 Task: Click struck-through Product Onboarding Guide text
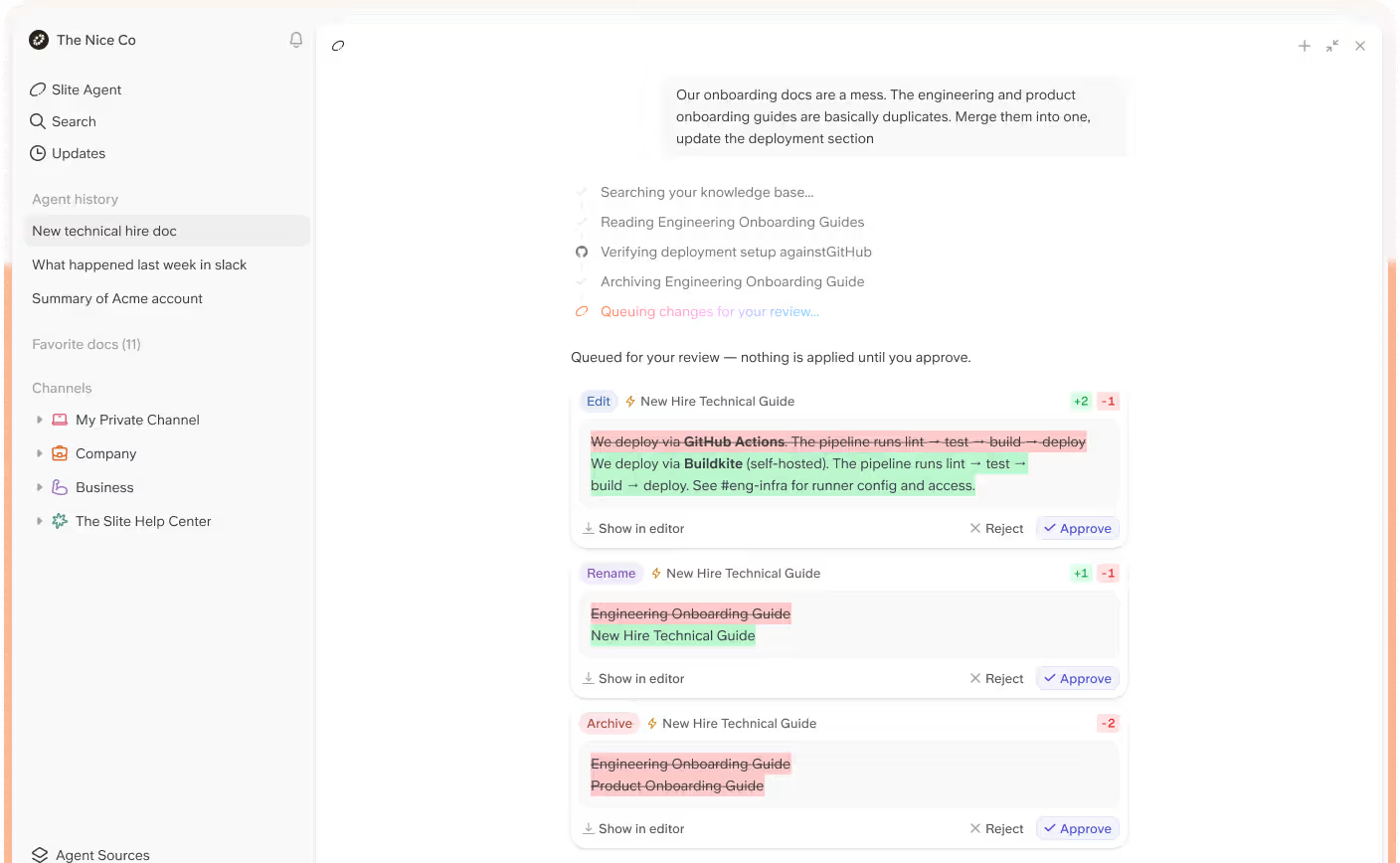click(x=677, y=785)
